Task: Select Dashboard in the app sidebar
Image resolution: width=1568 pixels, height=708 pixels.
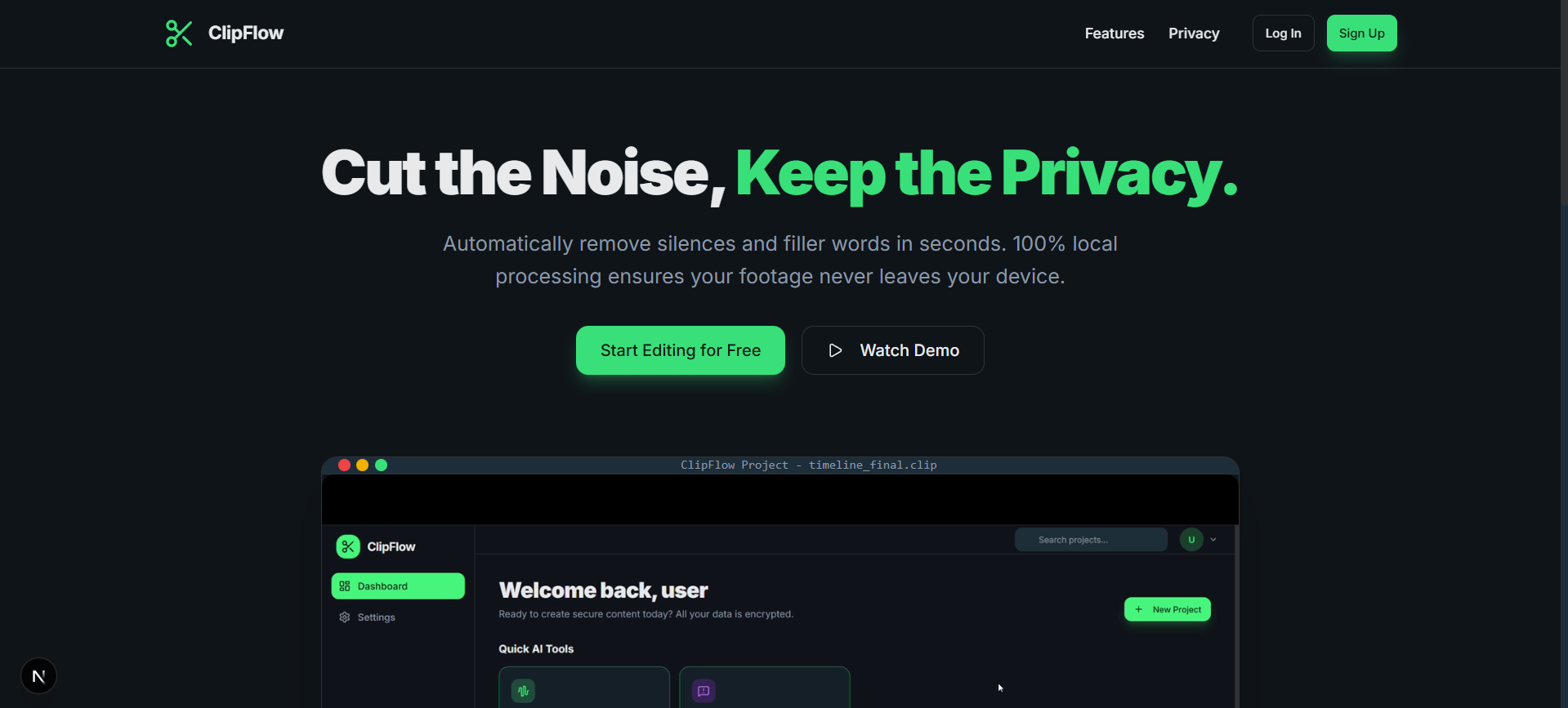Action: [398, 586]
